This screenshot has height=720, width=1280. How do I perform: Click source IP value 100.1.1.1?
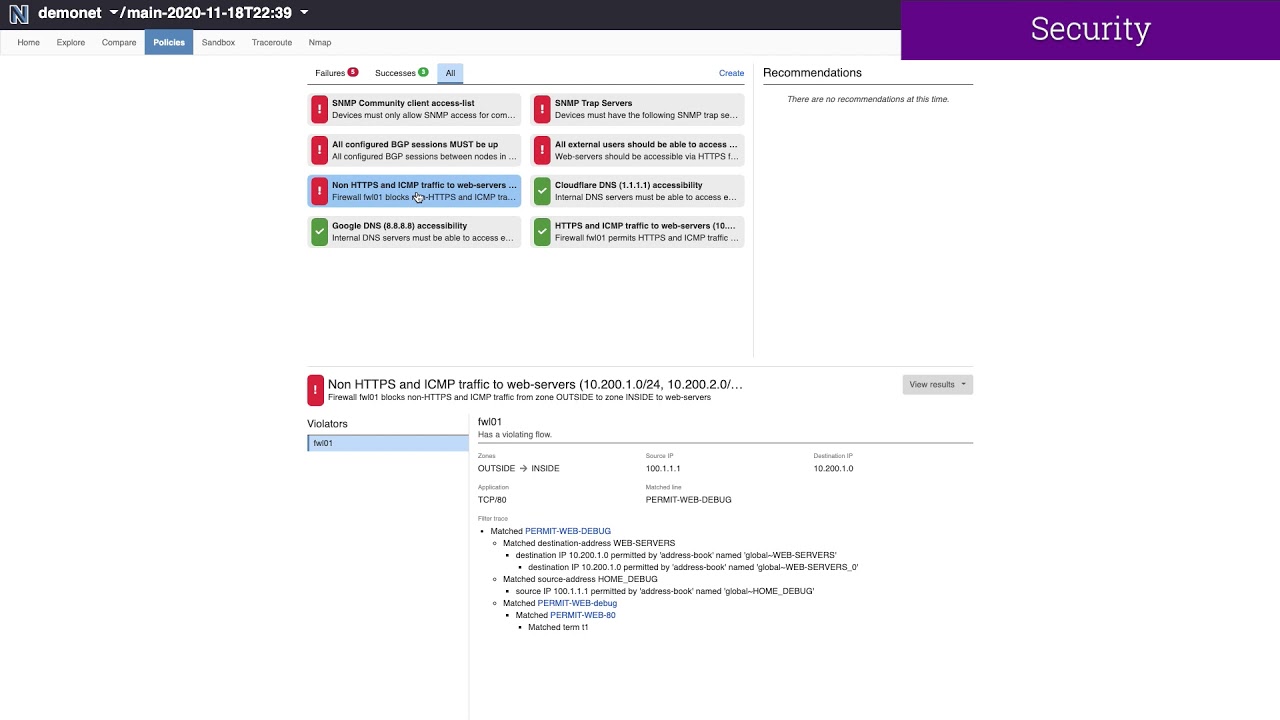click(663, 468)
